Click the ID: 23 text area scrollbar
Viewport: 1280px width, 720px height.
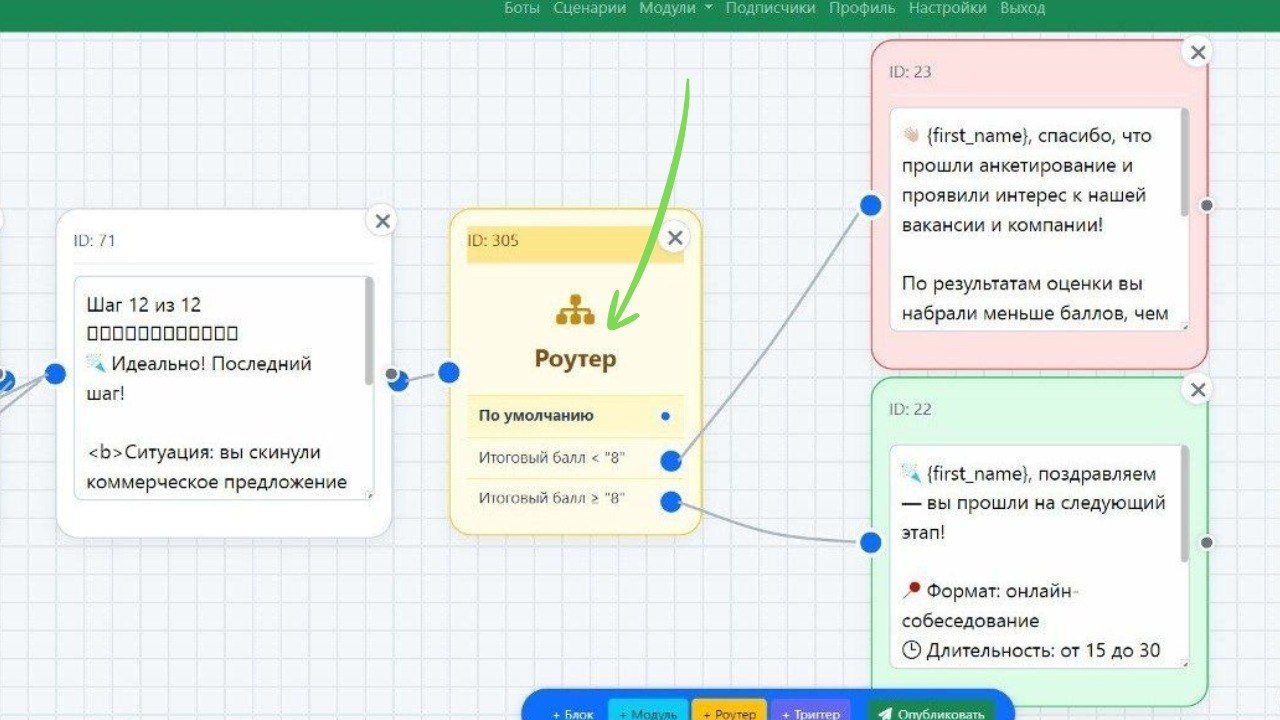coord(1185,162)
